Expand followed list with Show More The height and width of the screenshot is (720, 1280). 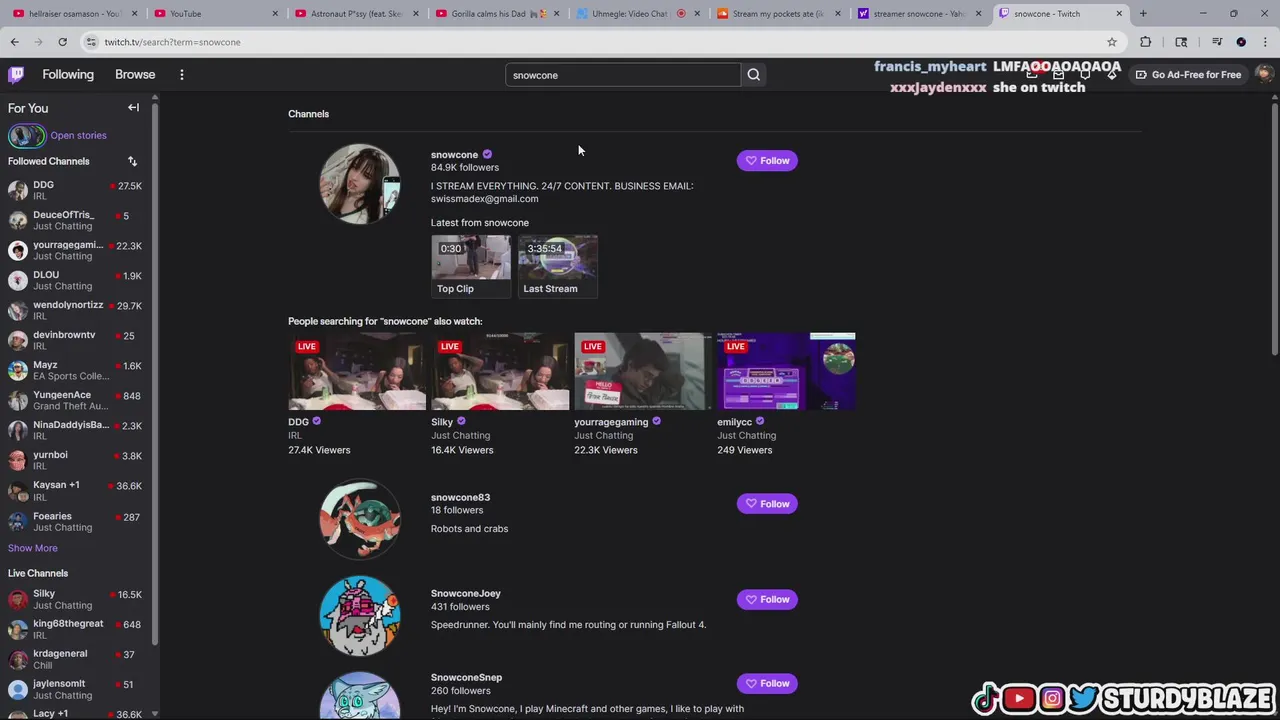pyautogui.click(x=33, y=548)
